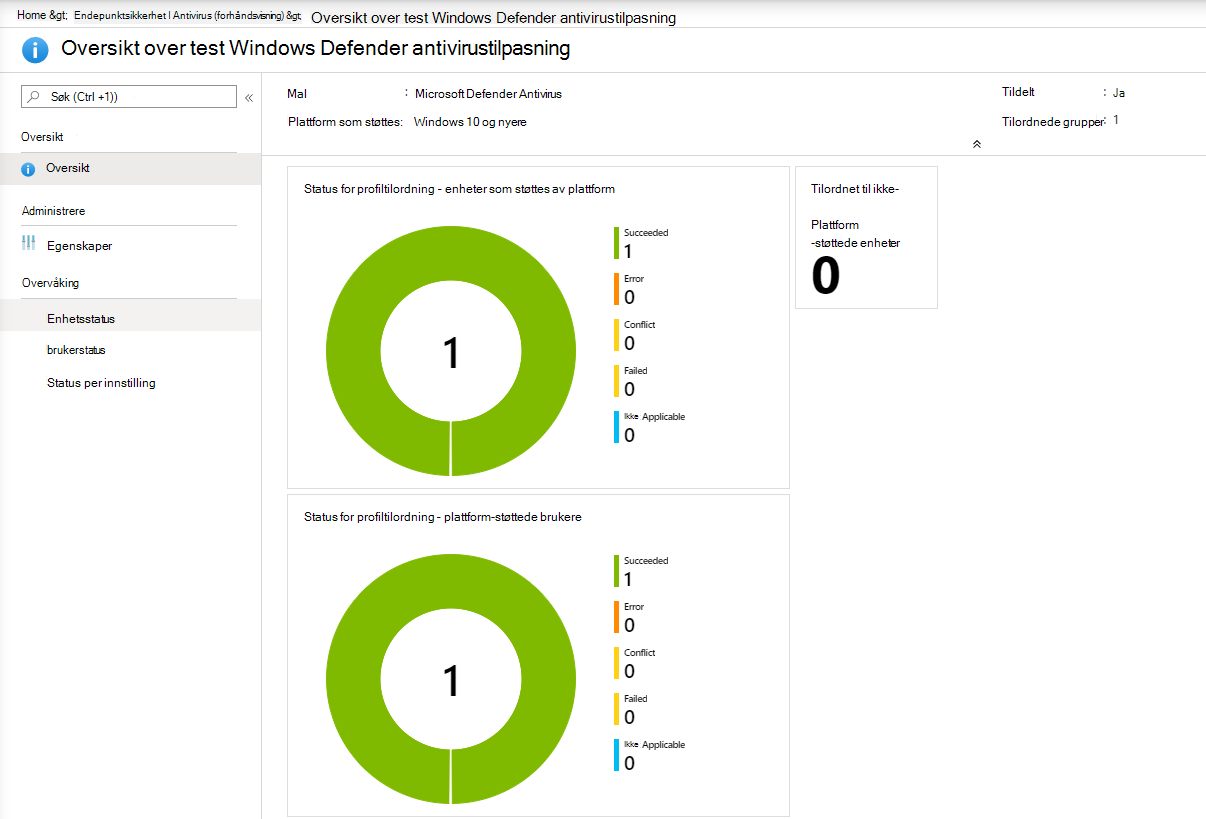
Task: Click title "Status for profiltilordning - enheter som støttes av plattform"
Action: pyautogui.click(x=459, y=189)
